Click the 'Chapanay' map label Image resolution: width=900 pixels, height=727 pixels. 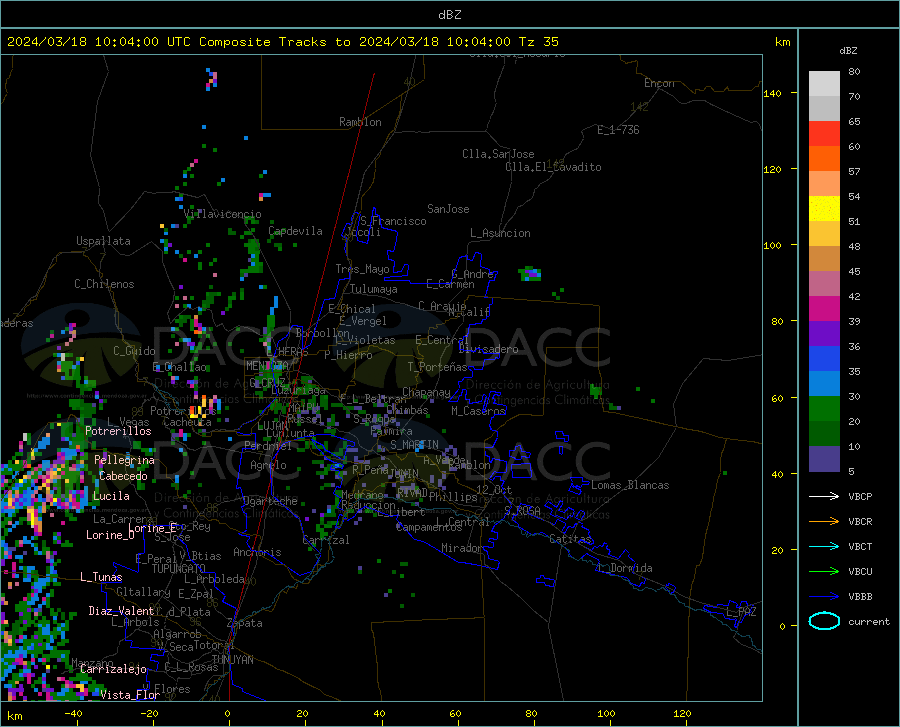point(426,392)
